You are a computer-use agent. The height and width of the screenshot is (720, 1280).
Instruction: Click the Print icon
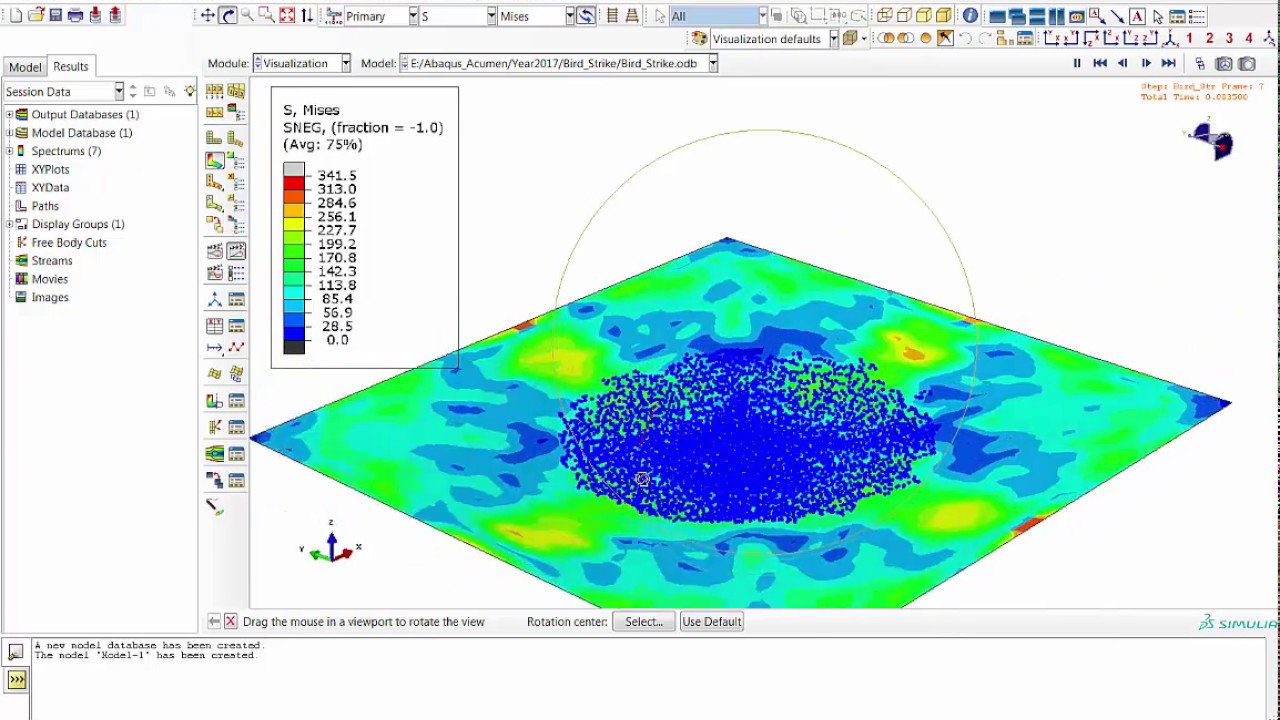75,16
